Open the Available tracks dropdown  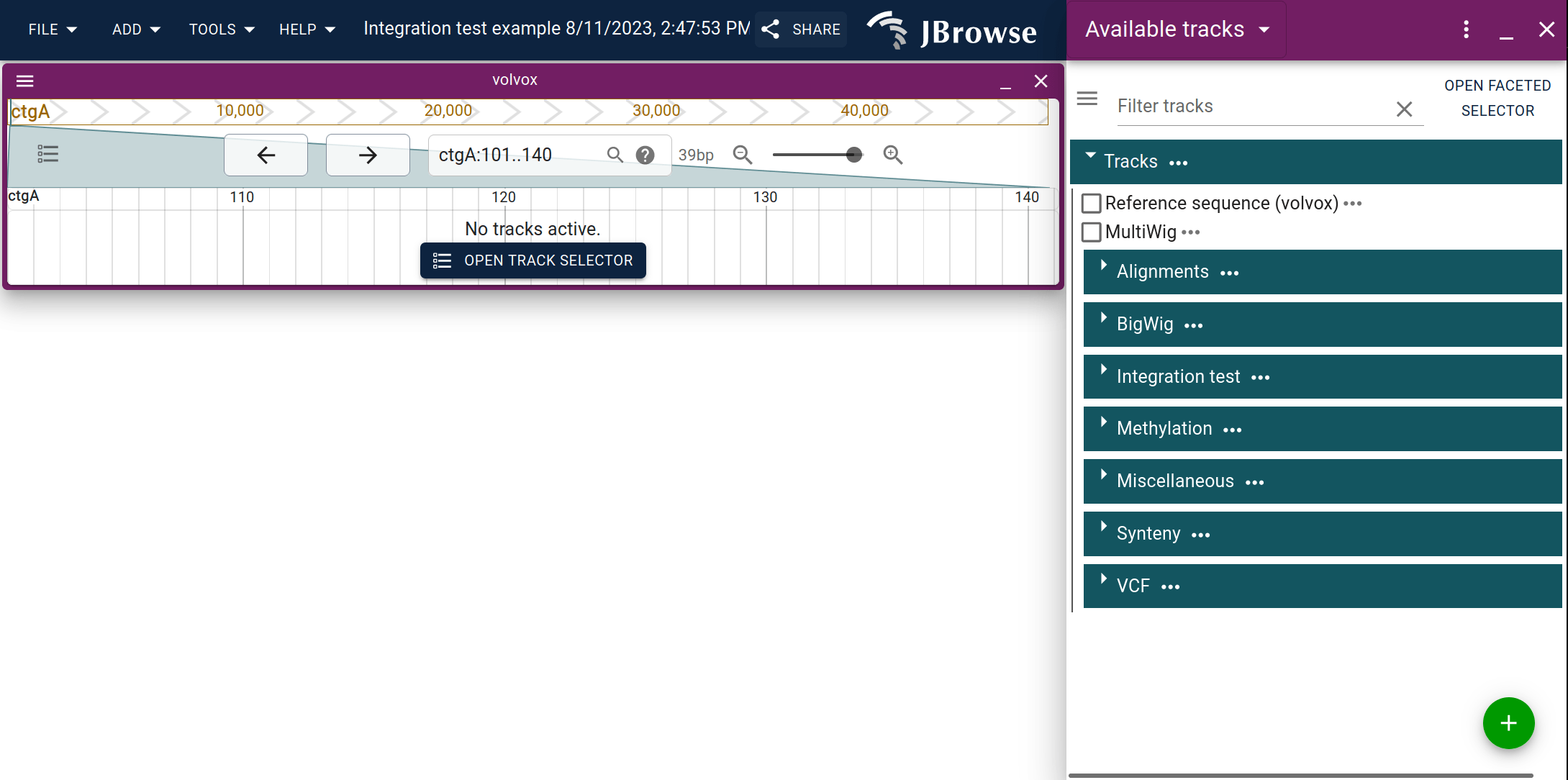tap(1177, 30)
